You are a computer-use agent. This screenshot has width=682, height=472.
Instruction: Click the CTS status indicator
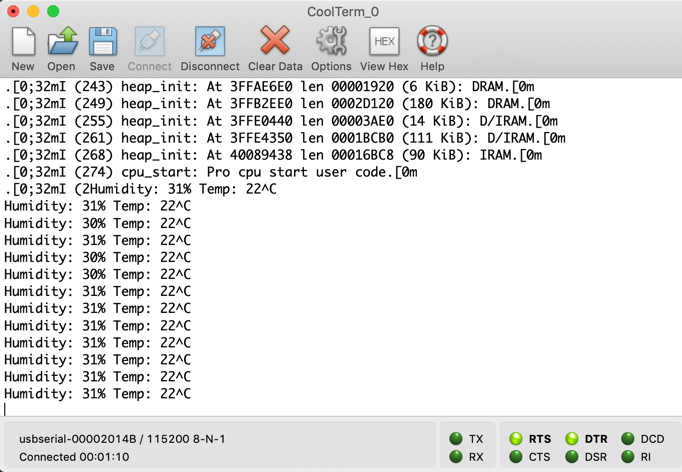coord(516,457)
